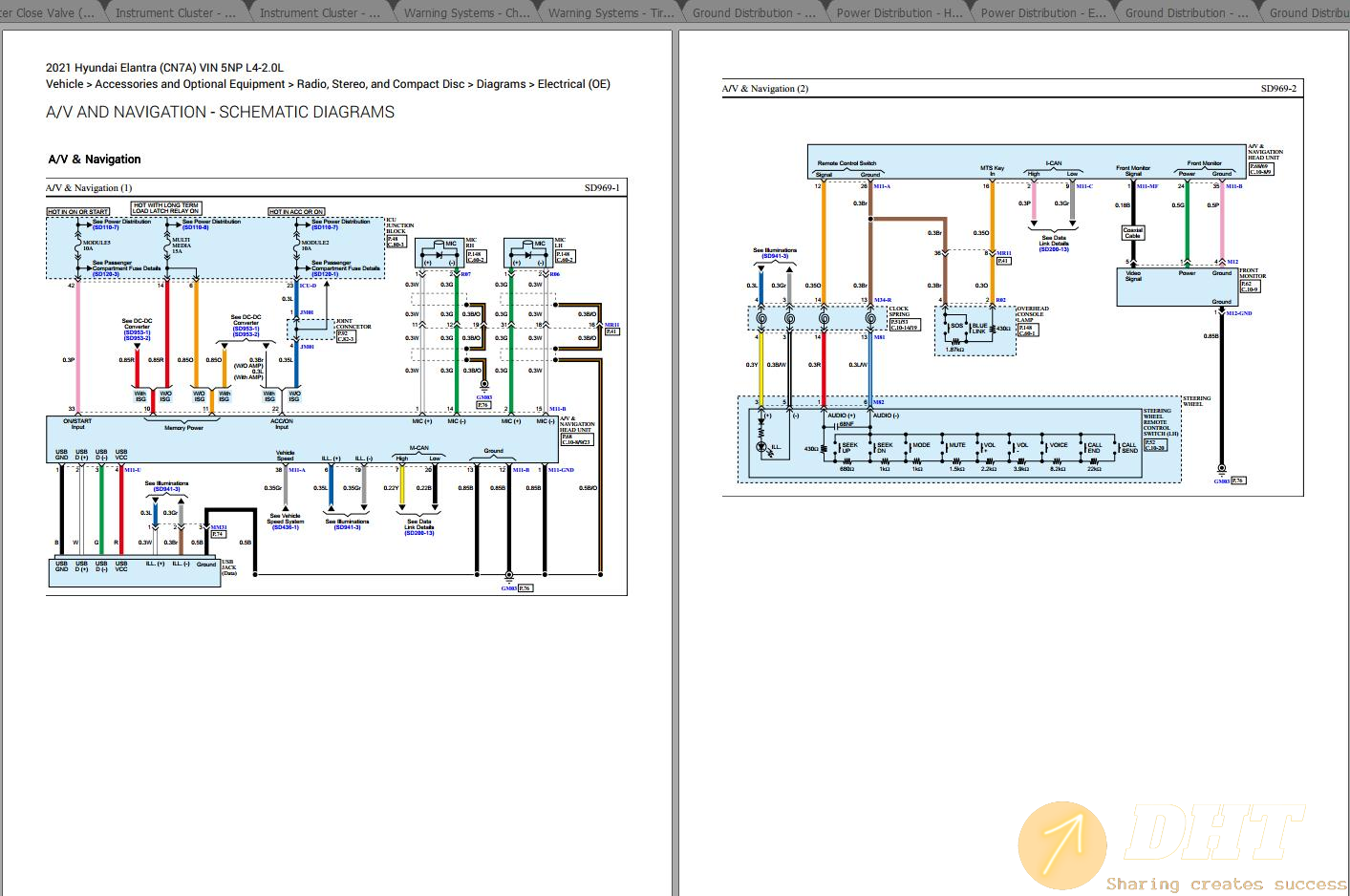
Task: Click the 'MTS Key In' label
Action: point(992,171)
